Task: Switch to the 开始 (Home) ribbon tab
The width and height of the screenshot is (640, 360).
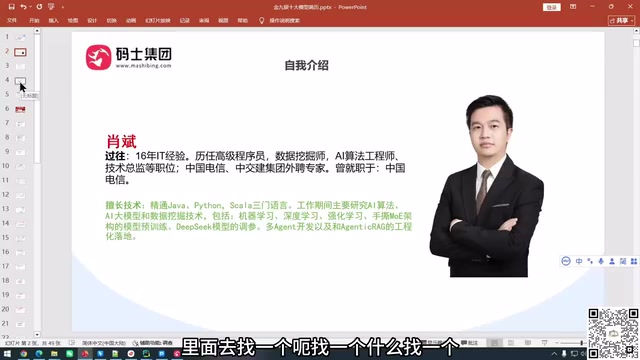Action: 34,20
